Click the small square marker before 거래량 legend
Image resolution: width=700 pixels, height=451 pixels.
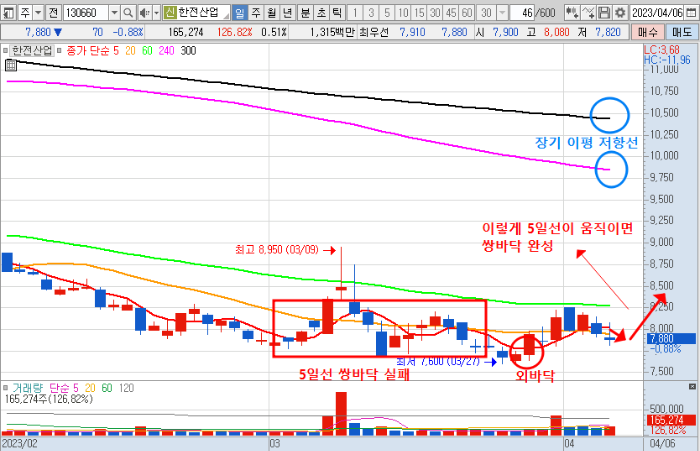pyautogui.click(x=5, y=388)
